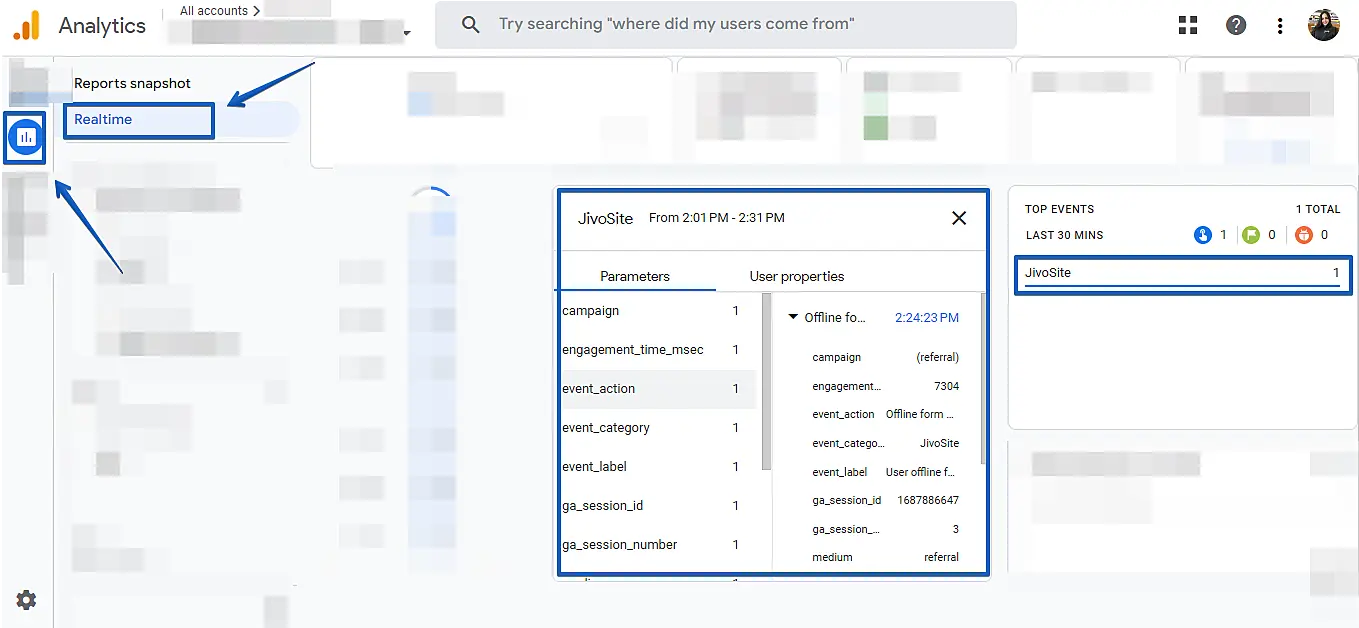Open the Help question mark icon

click(1236, 25)
